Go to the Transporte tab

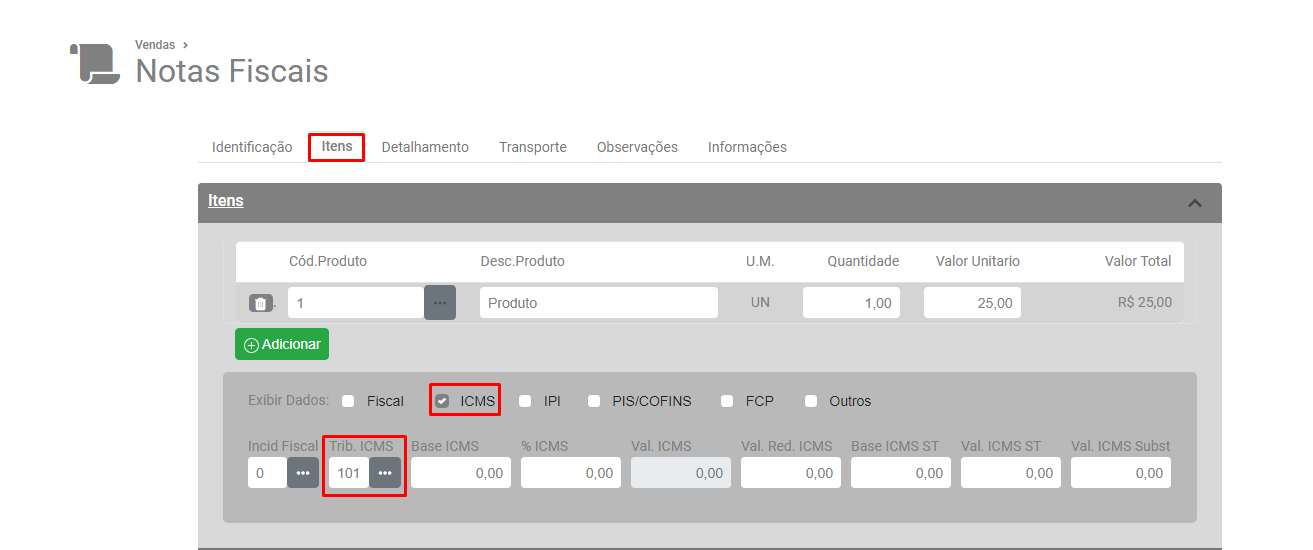[x=533, y=147]
